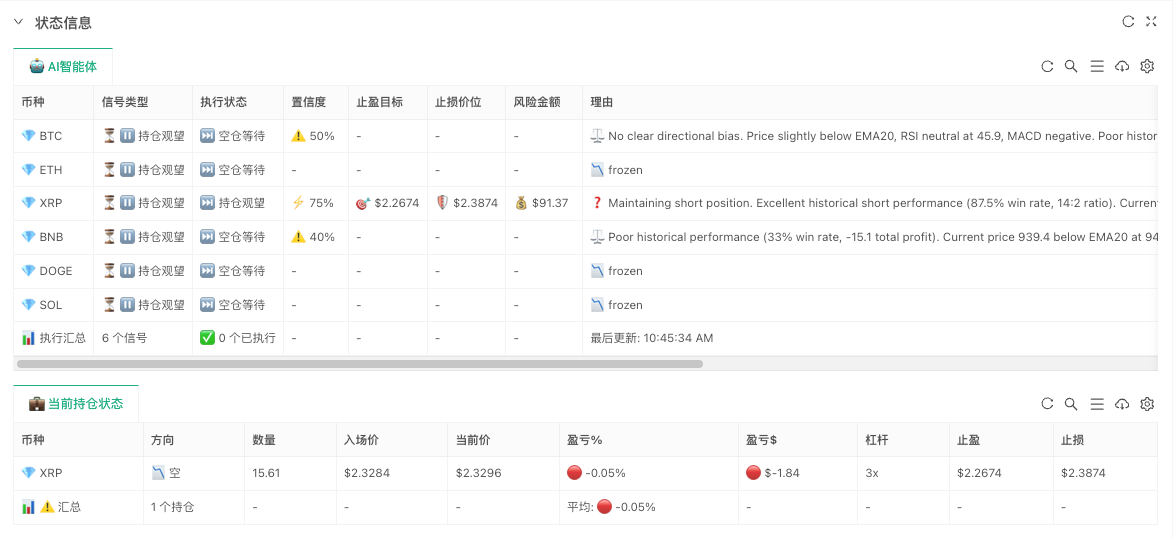Viewport: 1173px width, 538px height.
Task: Open the column list menu for AI智能体 table
Action: [1097, 67]
